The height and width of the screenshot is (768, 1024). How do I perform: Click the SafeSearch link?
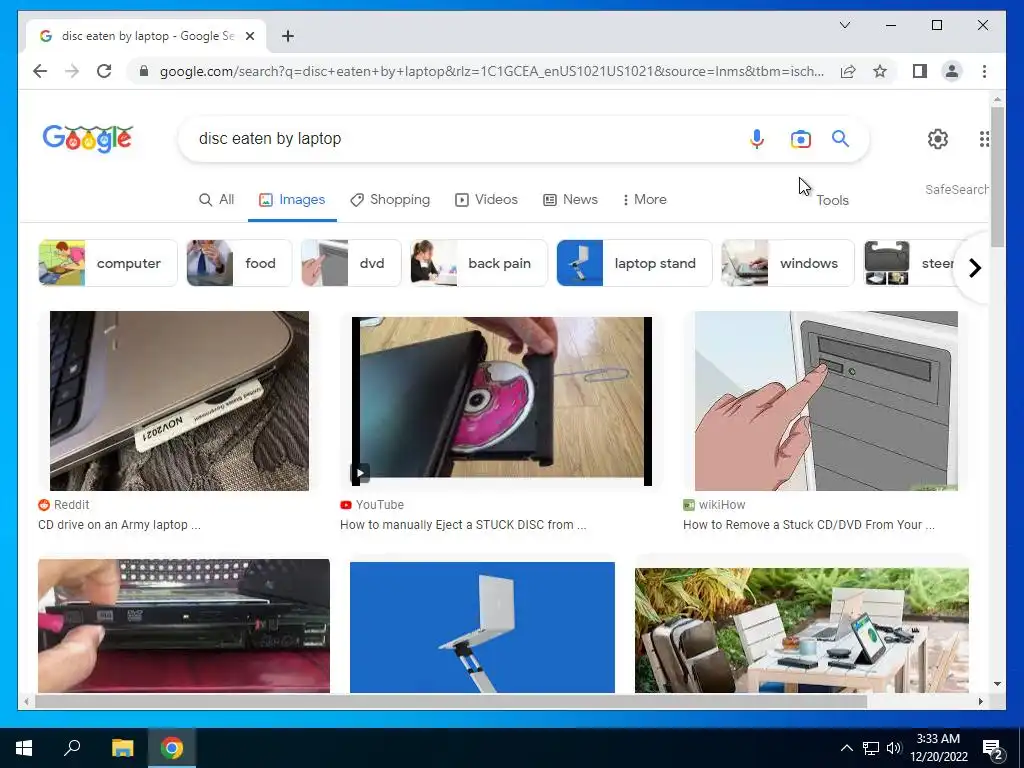[x=956, y=189]
